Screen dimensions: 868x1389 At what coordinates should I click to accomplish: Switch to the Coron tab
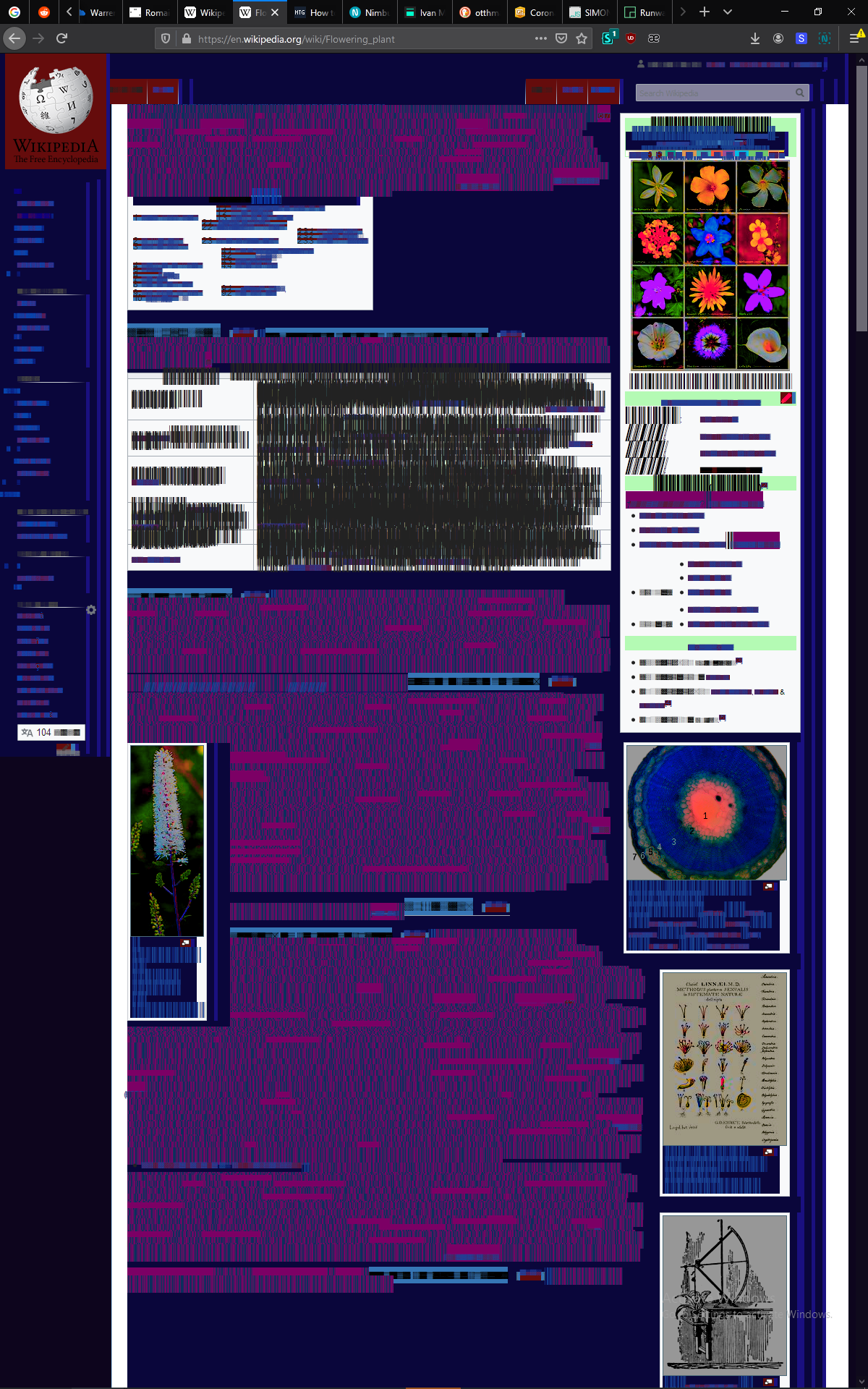[535, 12]
